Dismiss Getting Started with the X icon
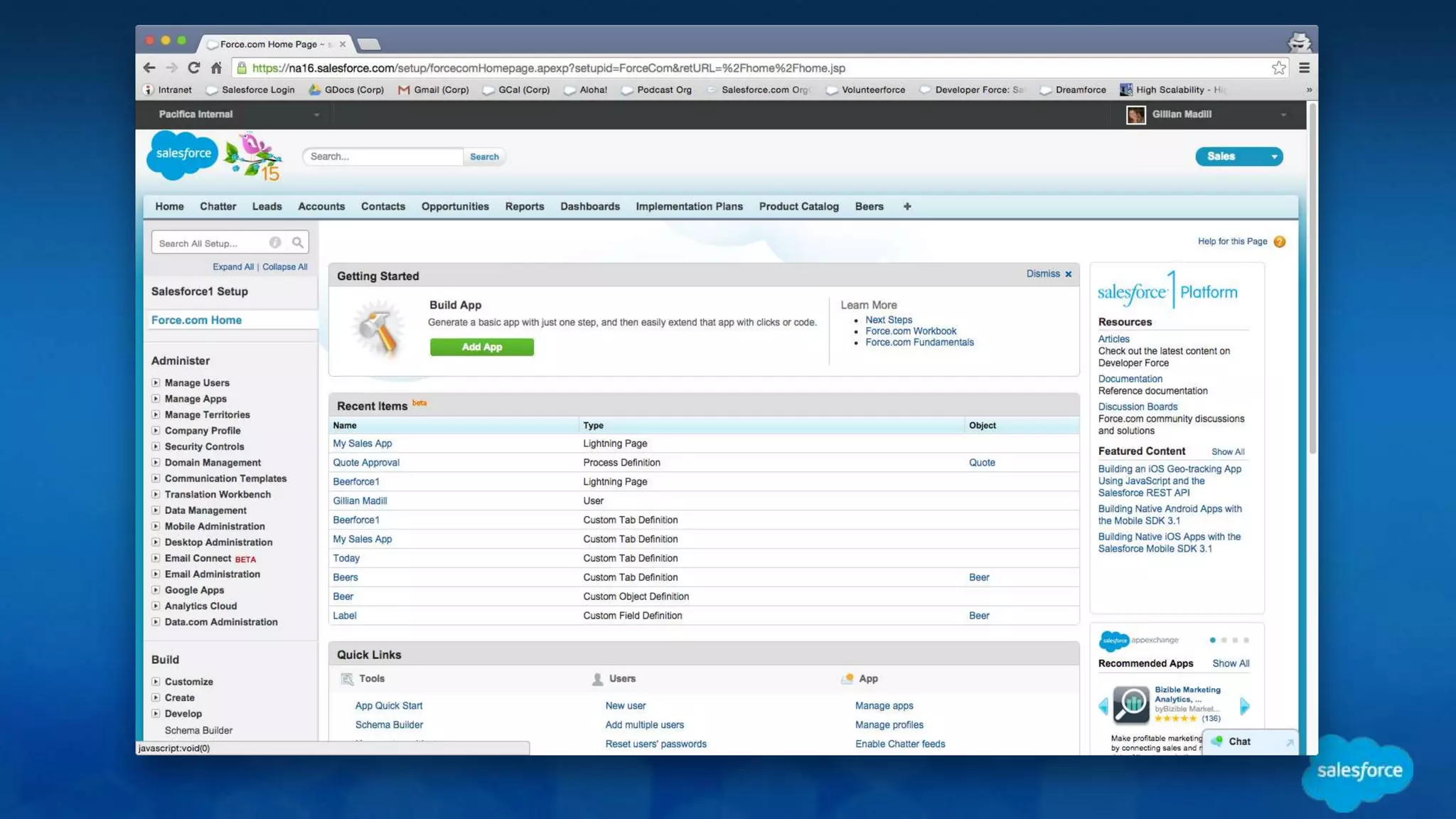Image resolution: width=1456 pixels, height=819 pixels. [x=1068, y=274]
